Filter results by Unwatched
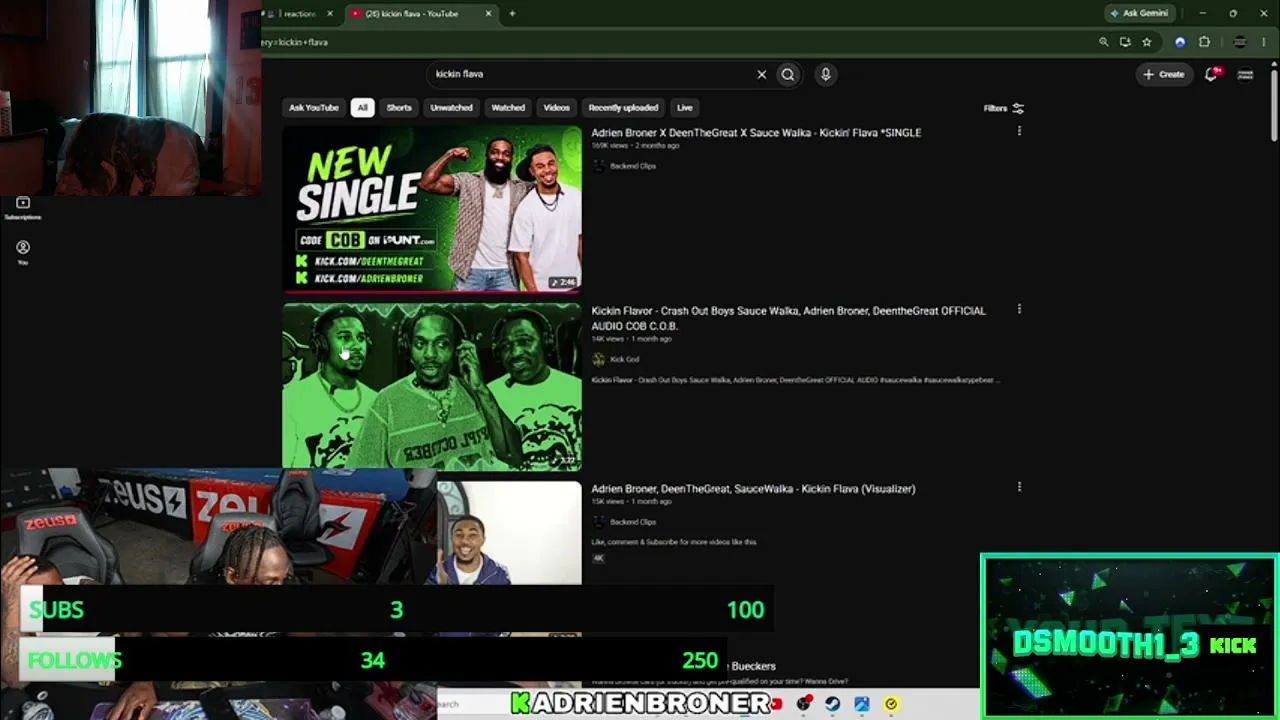Viewport: 1280px width, 720px height. coord(451,108)
